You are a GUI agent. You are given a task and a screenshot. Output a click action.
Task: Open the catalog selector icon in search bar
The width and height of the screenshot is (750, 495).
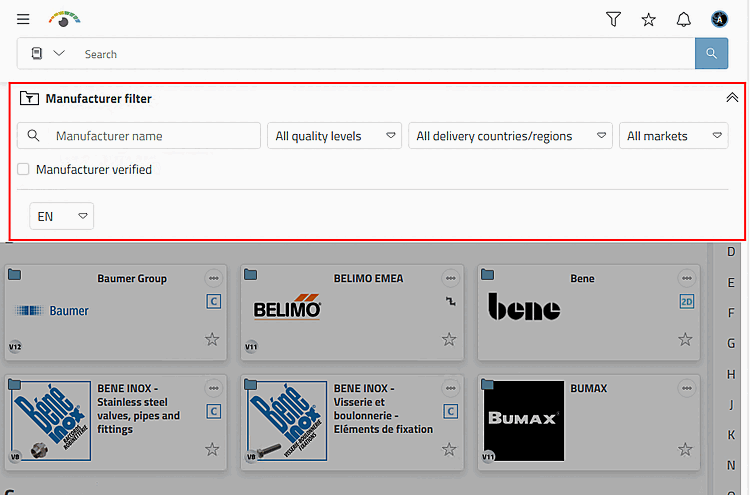(37, 53)
